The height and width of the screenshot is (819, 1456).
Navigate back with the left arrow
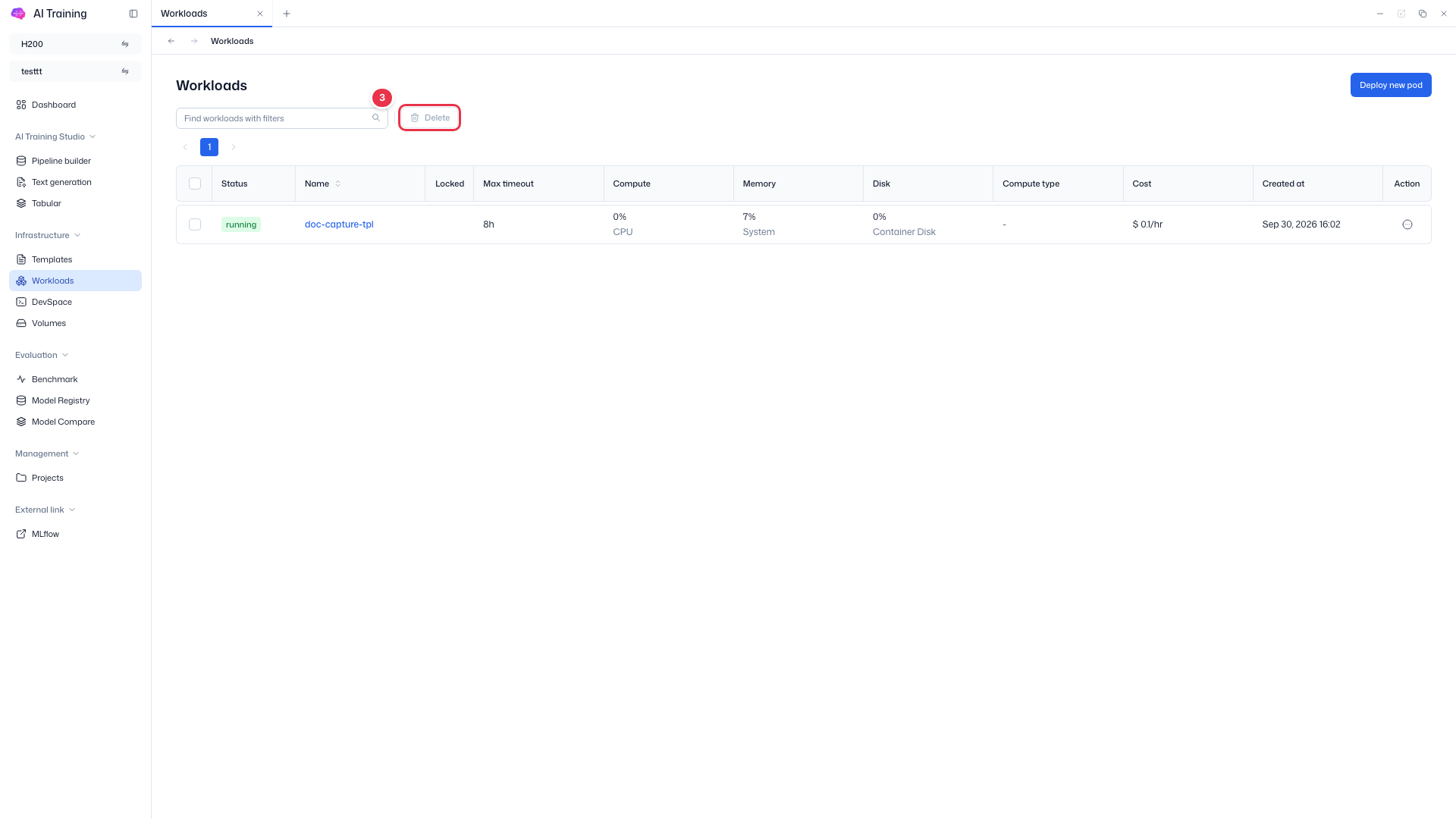171,41
